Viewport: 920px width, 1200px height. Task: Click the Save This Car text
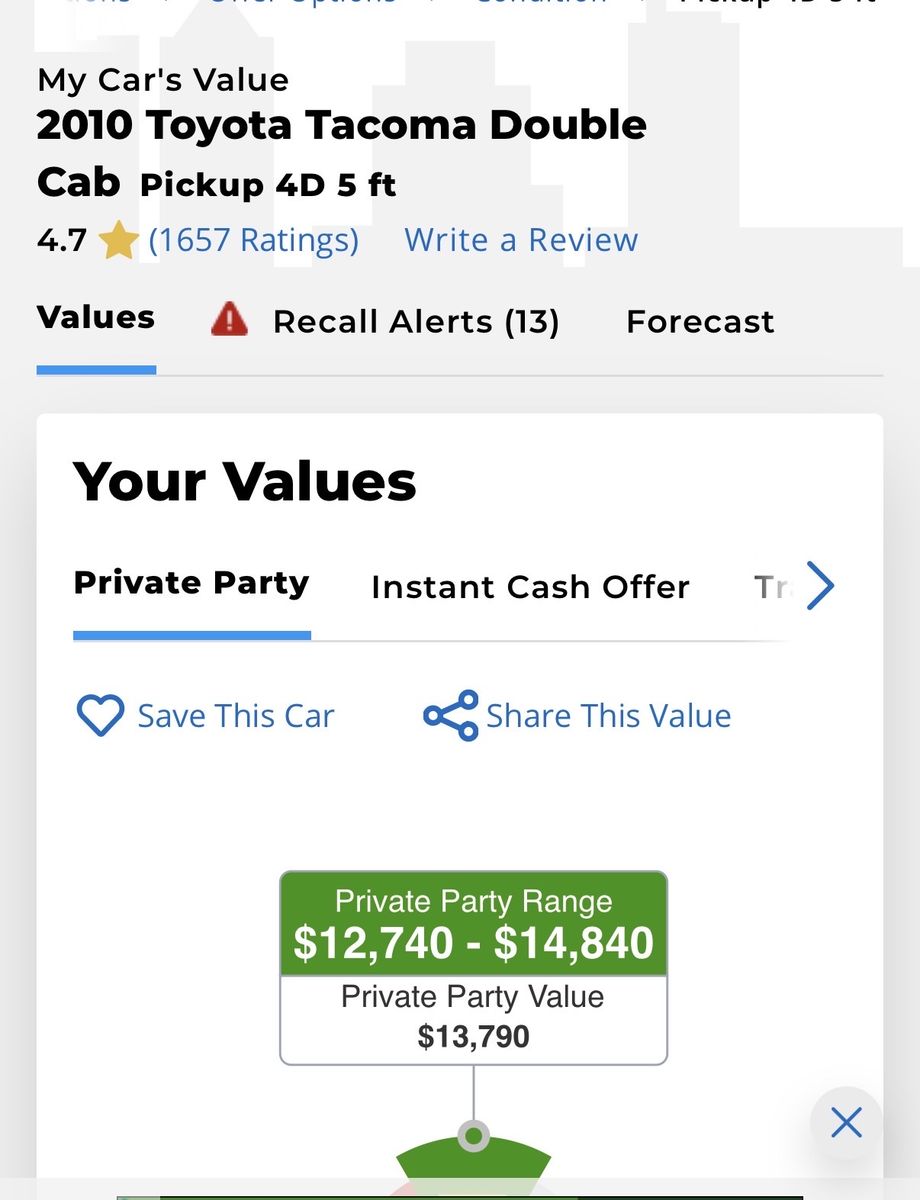tap(235, 716)
